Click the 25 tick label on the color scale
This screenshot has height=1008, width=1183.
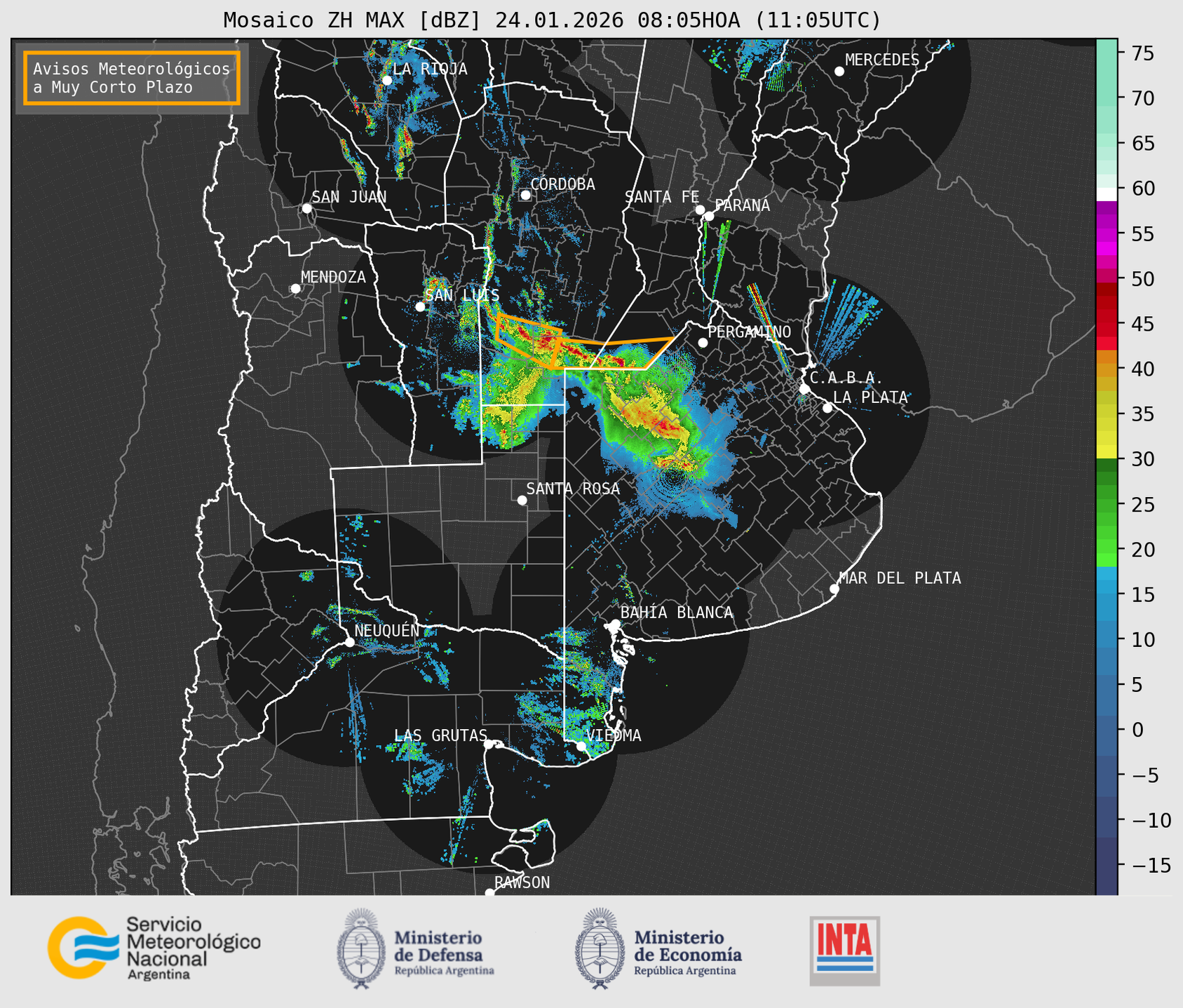click(x=1143, y=505)
